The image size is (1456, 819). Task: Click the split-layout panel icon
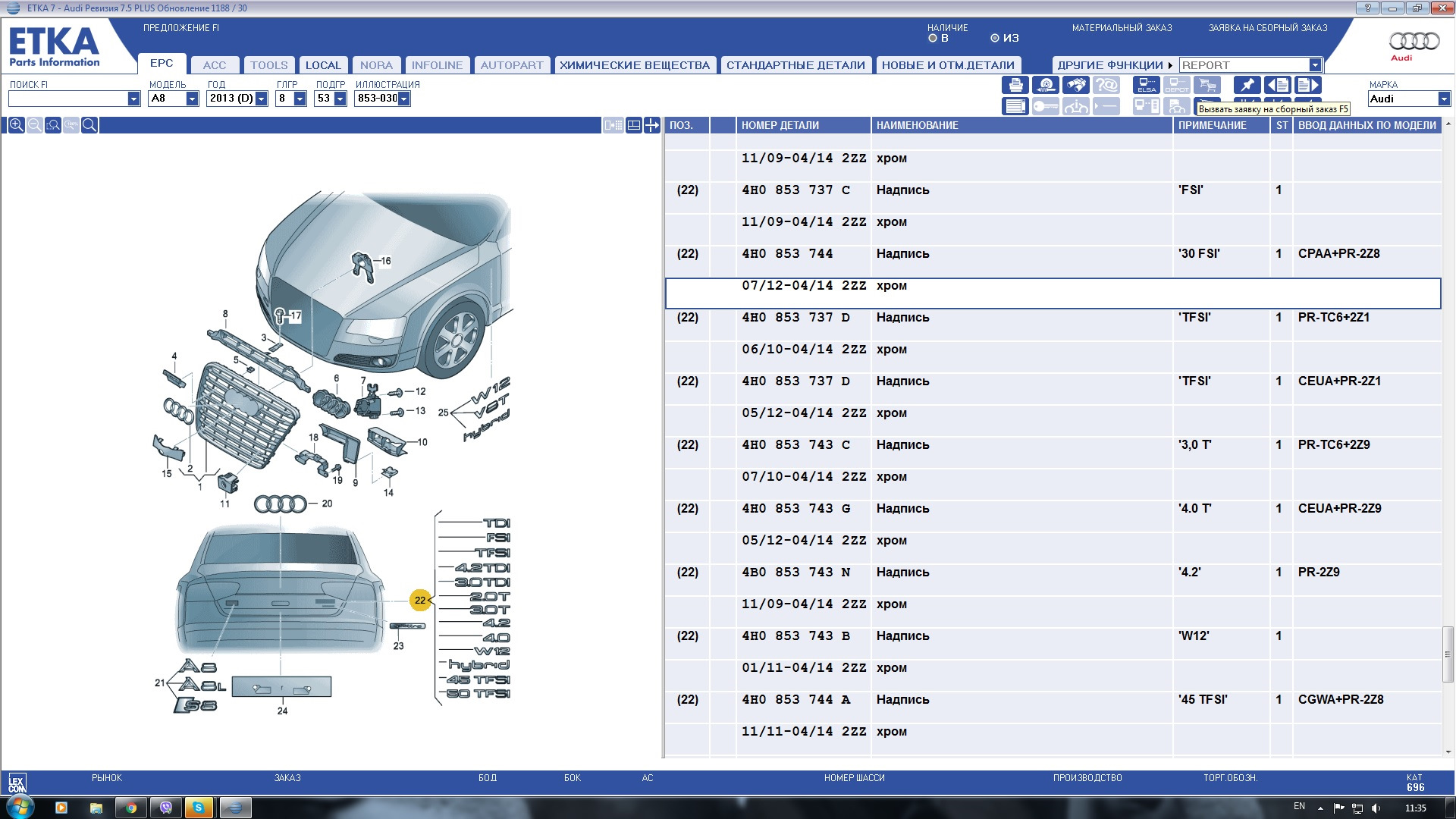click(x=634, y=125)
